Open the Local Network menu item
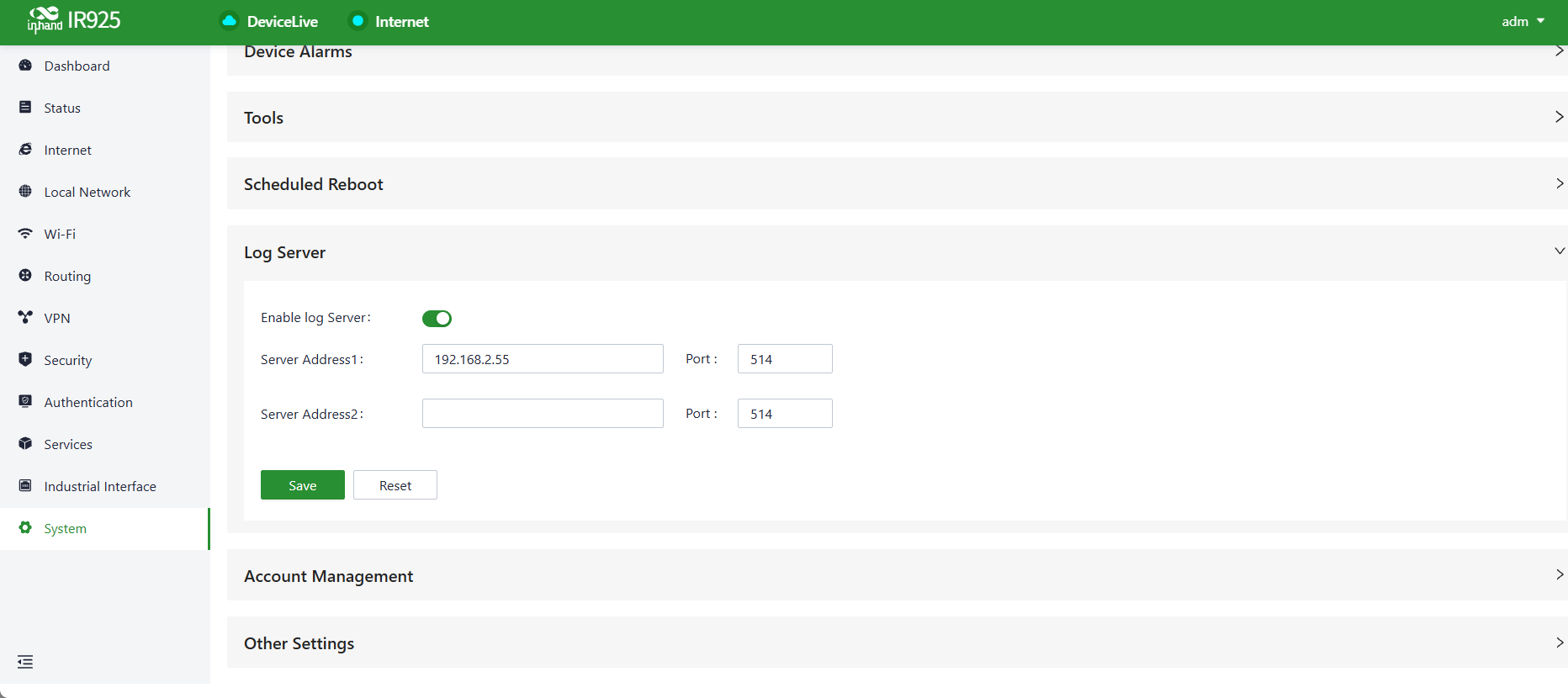This screenshot has height=698, width=1568. [x=105, y=192]
